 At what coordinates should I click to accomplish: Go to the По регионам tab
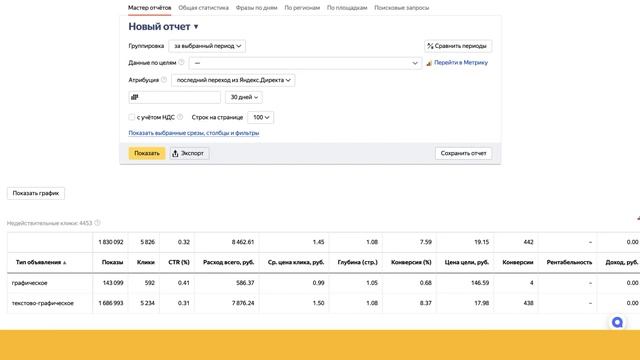click(302, 8)
